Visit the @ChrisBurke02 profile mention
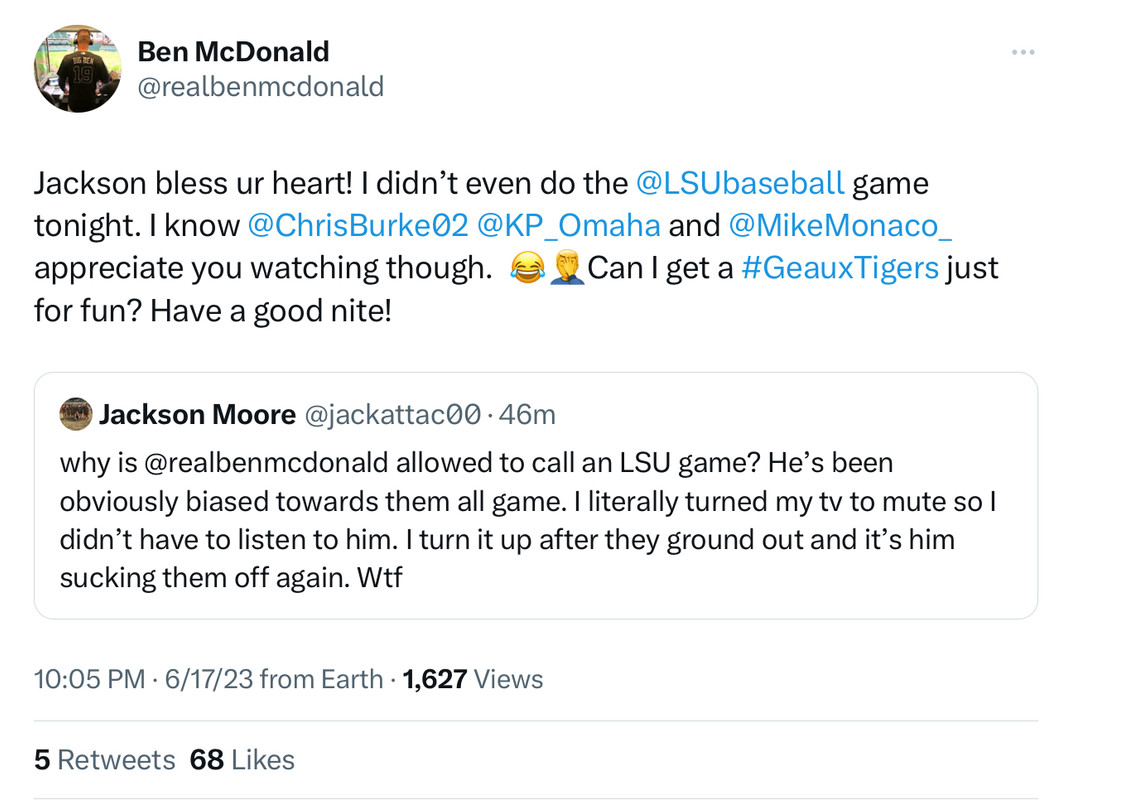Screen dimensions: 1135x800 pos(357,225)
